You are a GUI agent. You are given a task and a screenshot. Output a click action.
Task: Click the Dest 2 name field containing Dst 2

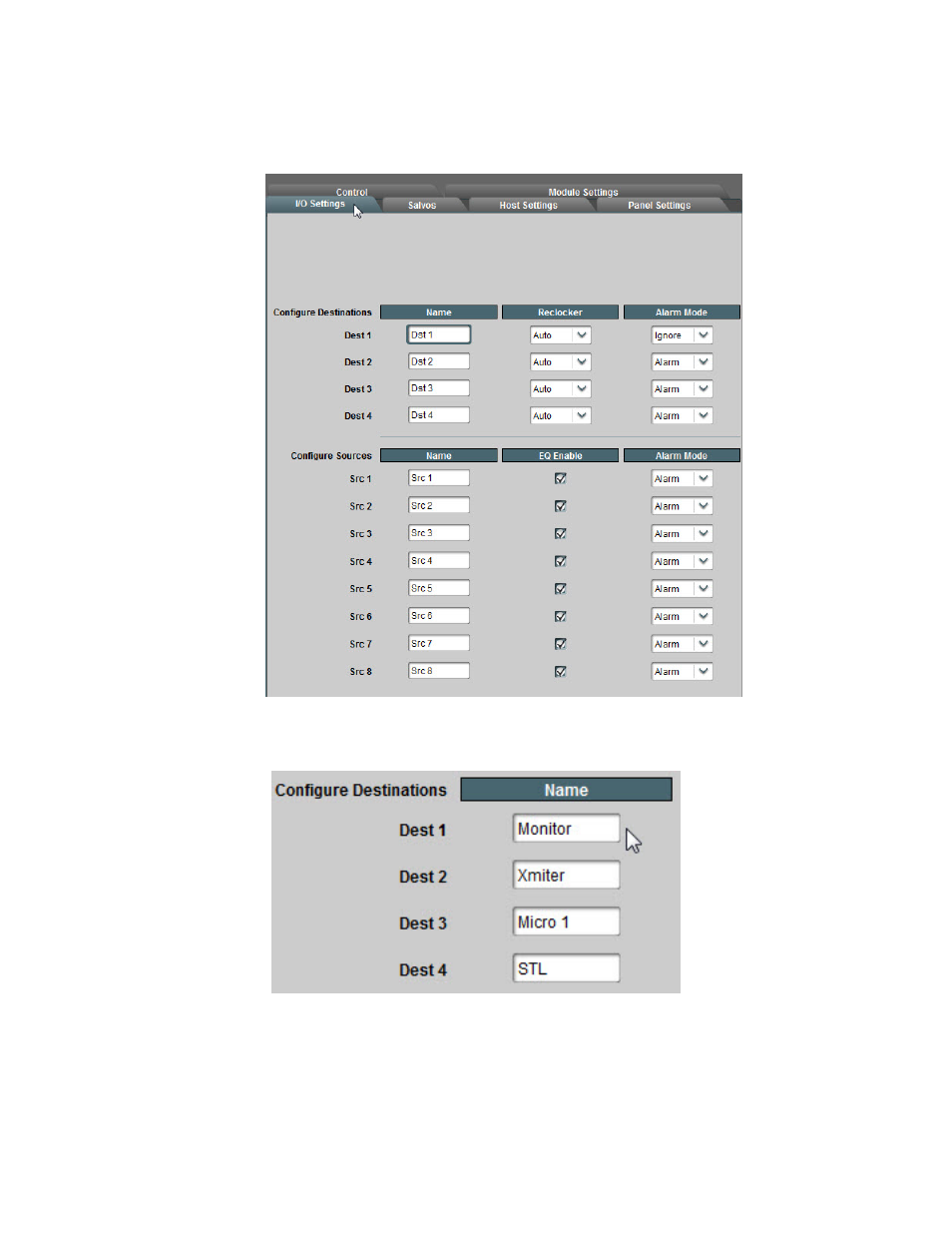point(439,361)
